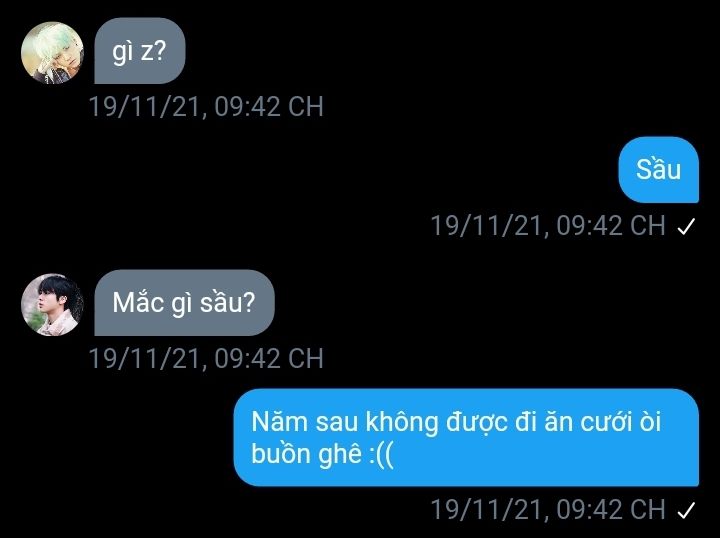Tap the ':((' sad emoticon text
The height and width of the screenshot is (538, 720).
[x=382, y=454]
